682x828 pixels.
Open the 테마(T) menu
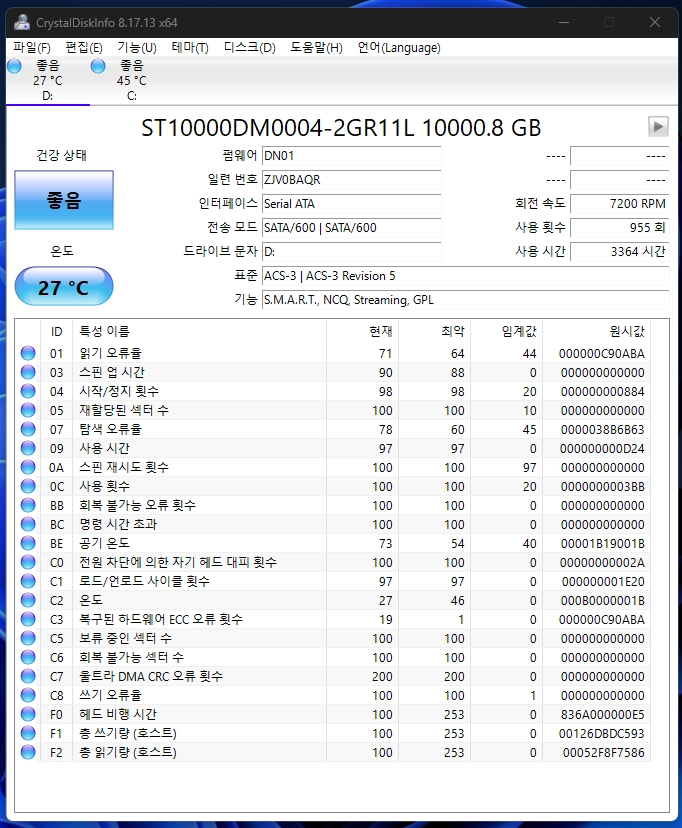[190, 48]
